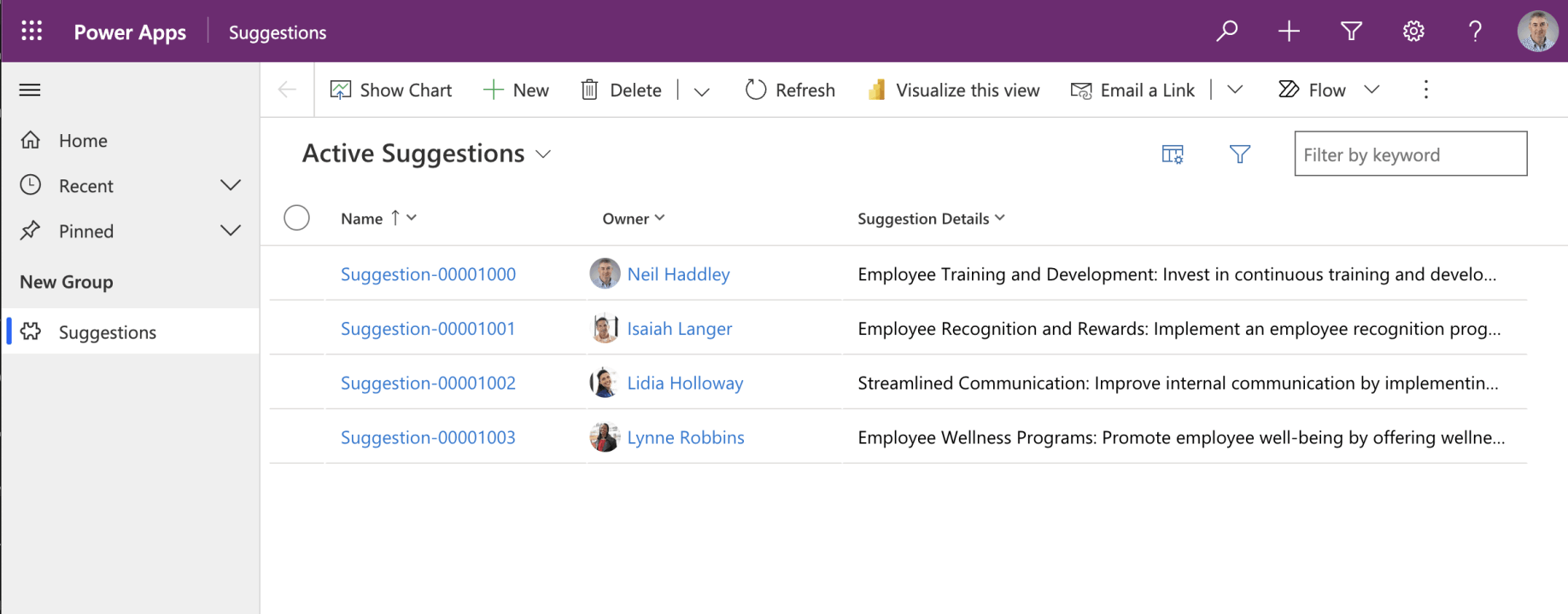This screenshot has width=1568, height=614.
Task: Open the Suggestion-00001002 record link
Action: [428, 383]
